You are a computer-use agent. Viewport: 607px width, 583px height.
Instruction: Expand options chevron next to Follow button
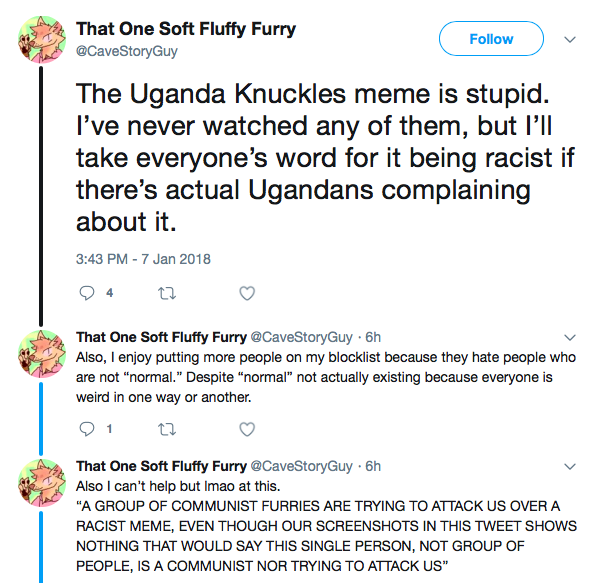click(x=570, y=39)
